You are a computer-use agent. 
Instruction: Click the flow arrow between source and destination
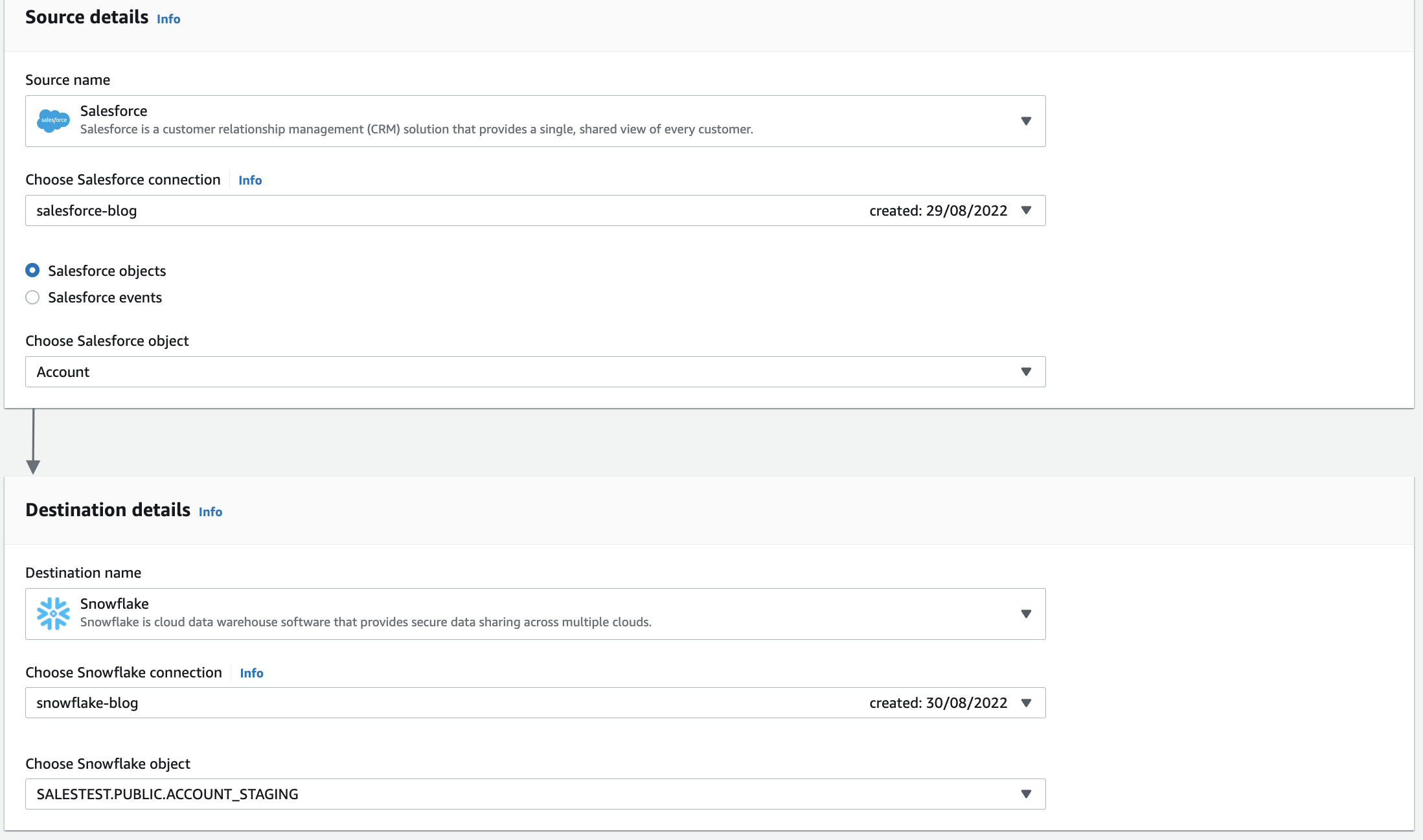tap(33, 442)
